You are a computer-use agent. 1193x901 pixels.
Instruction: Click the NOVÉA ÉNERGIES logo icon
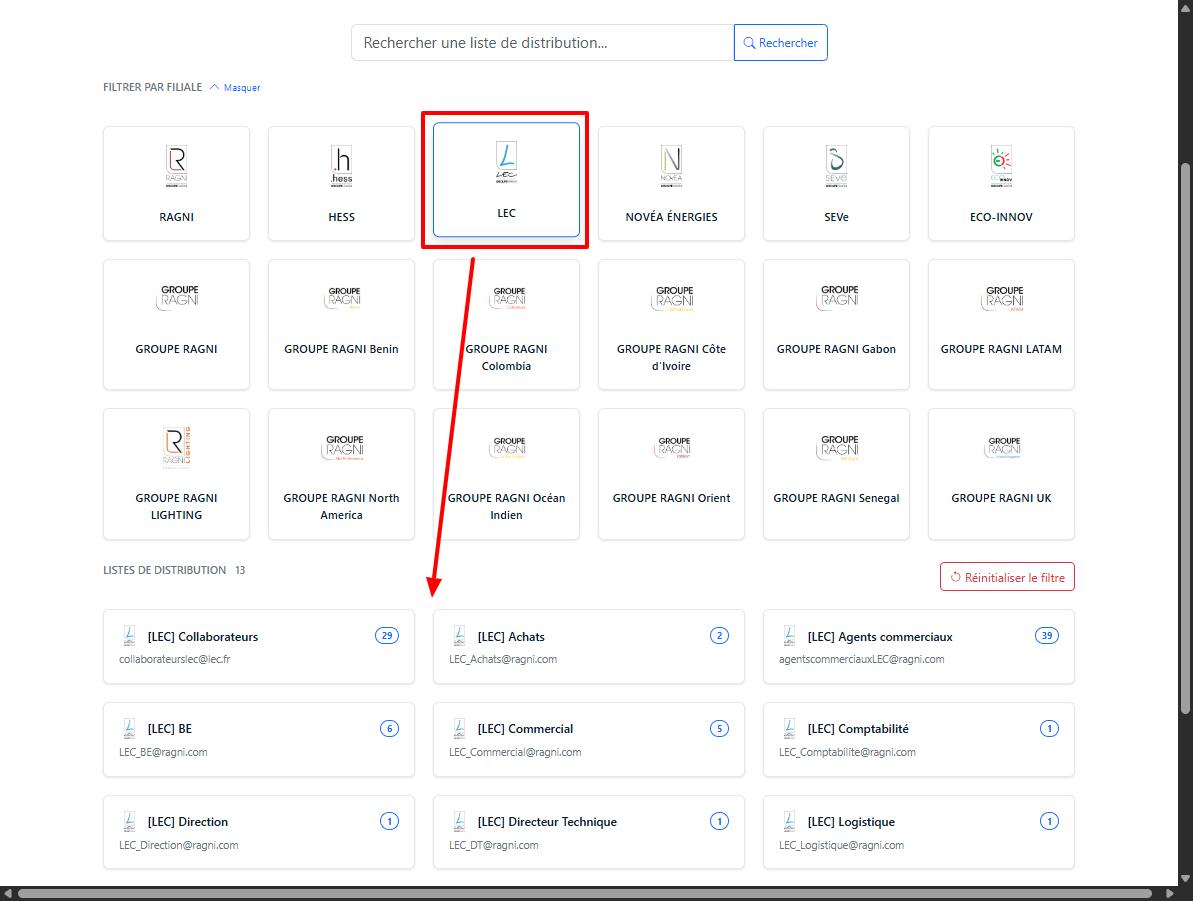671,166
